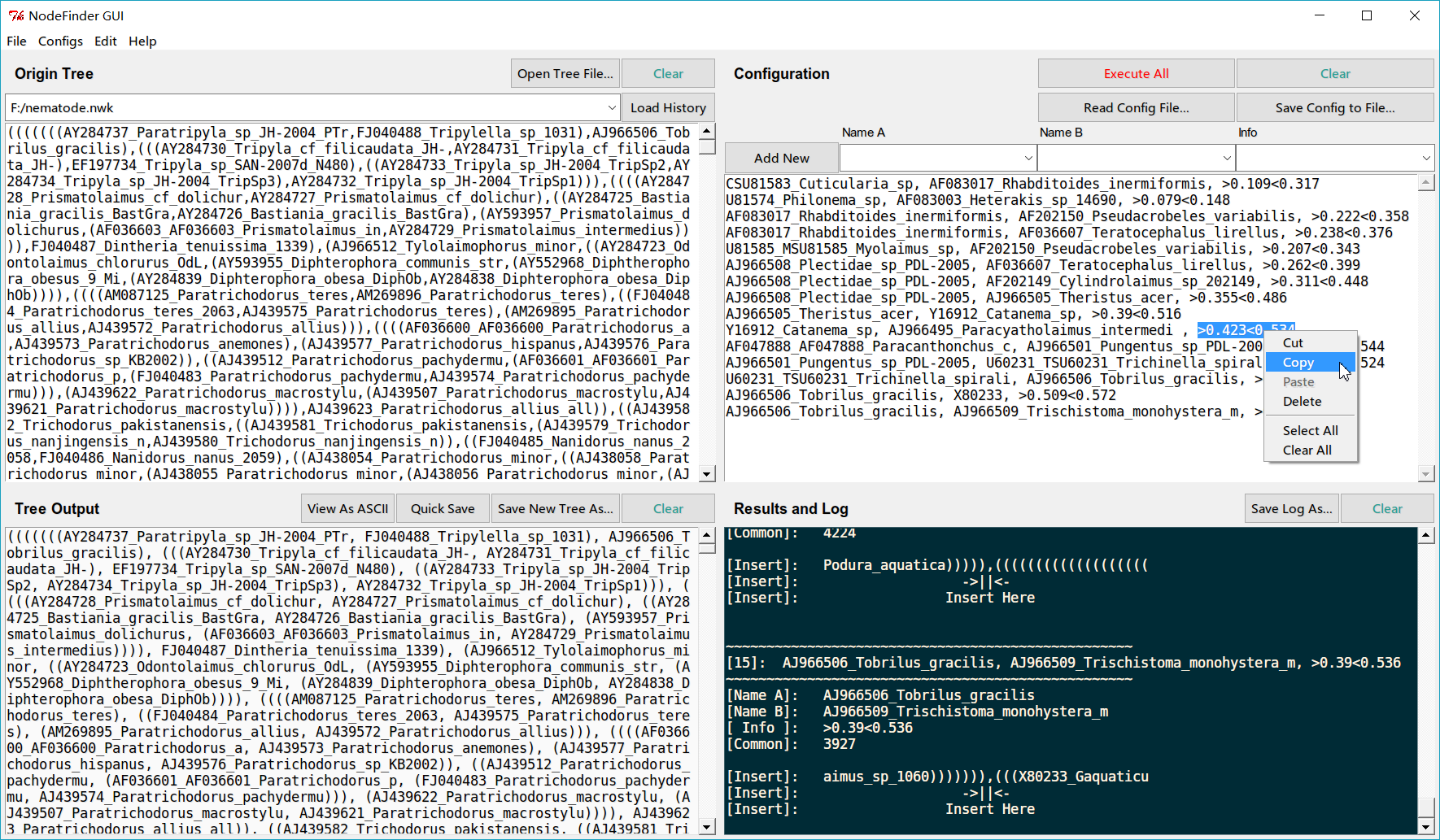This screenshot has height=840, width=1440.
Task: Expand the tree file path dropdown
Action: coord(612,107)
